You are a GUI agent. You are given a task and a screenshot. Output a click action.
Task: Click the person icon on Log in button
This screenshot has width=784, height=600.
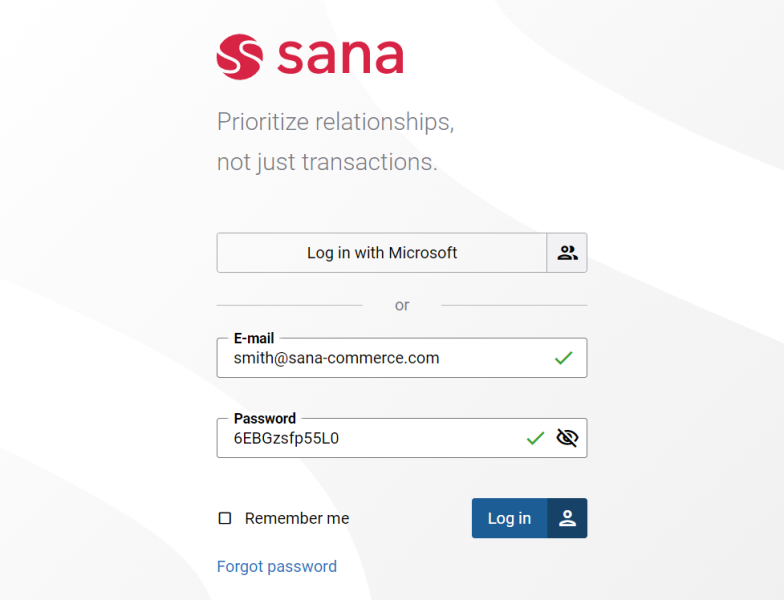pos(567,518)
